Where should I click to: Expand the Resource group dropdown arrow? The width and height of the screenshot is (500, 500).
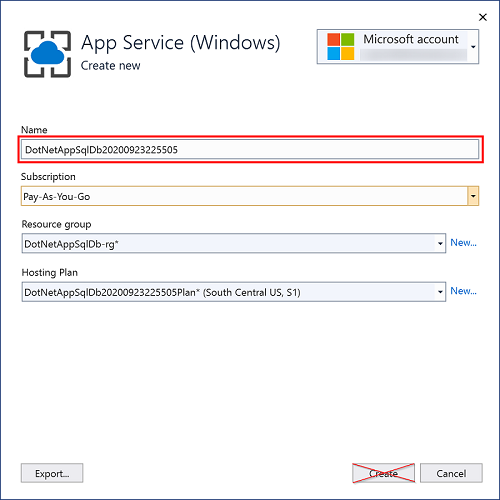440,244
